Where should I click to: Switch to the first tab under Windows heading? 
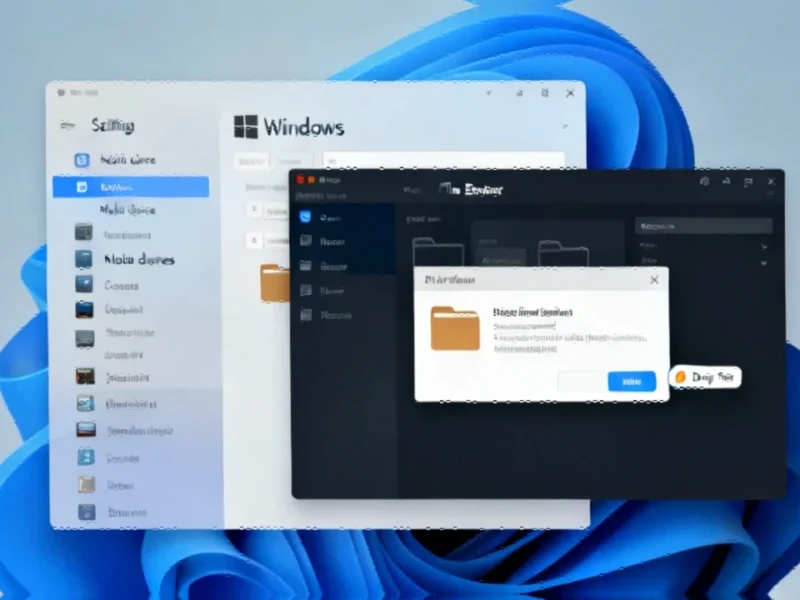(252, 161)
